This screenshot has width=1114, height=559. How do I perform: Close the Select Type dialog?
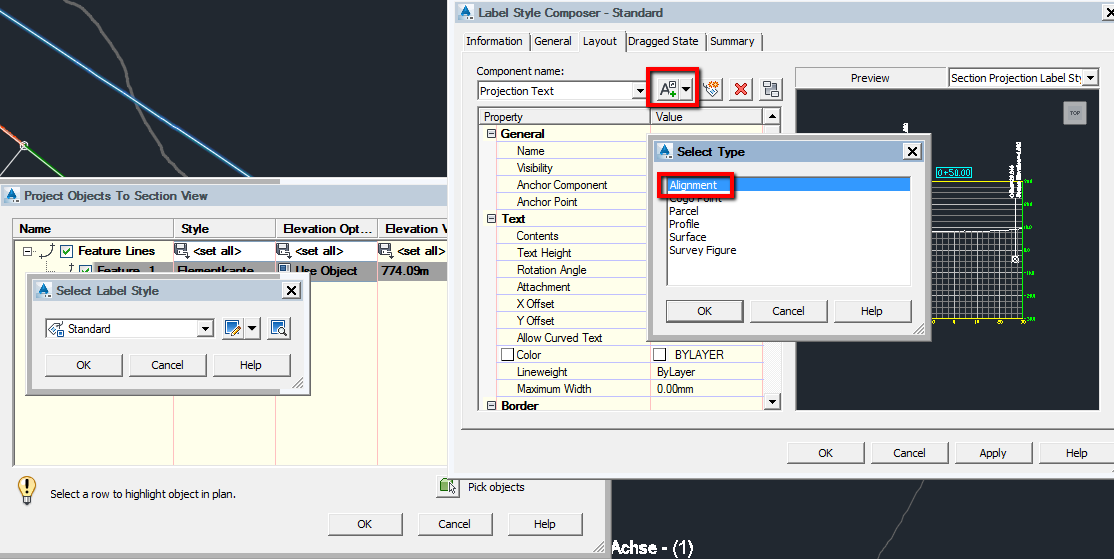click(x=912, y=151)
